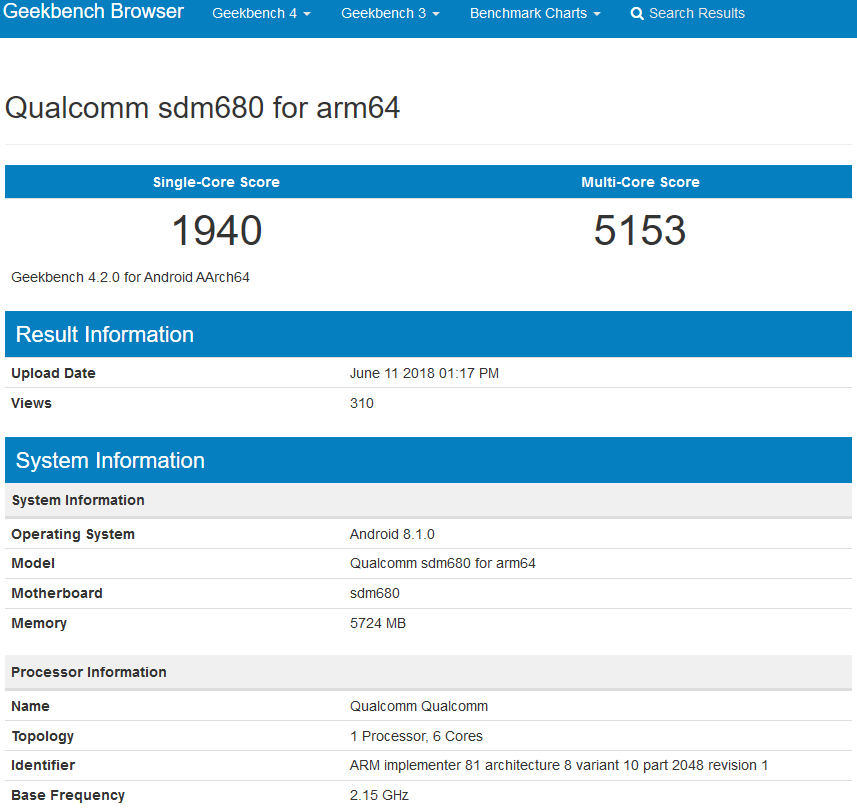Click the Memory label
This screenshot has height=812, width=857.
[x=39, y=623]
